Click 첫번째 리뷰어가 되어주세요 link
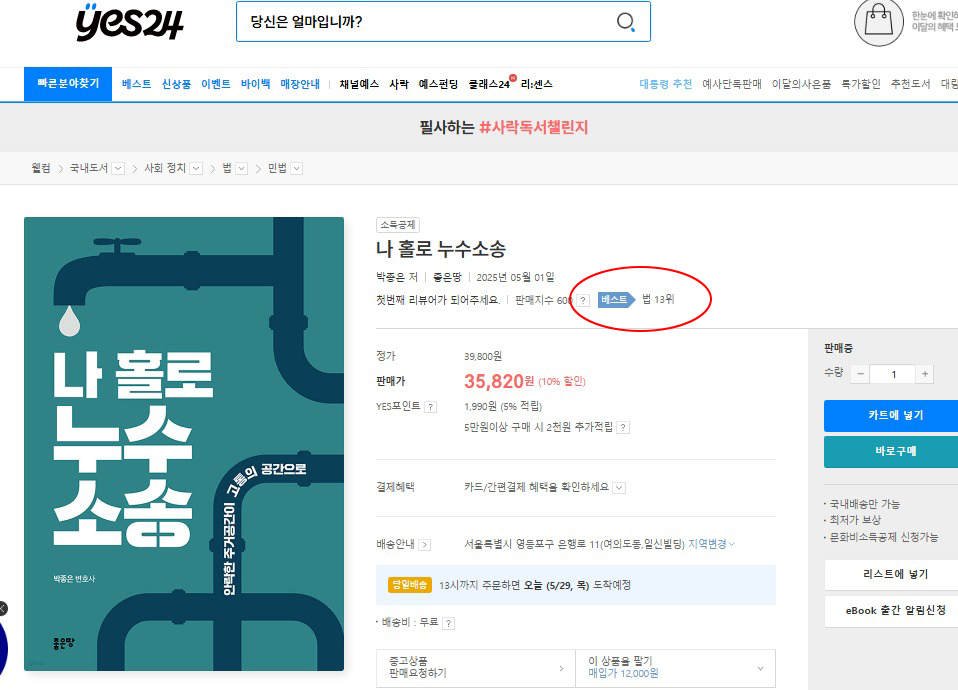Screen dimensions: 958x690 (x=438, y=300)
